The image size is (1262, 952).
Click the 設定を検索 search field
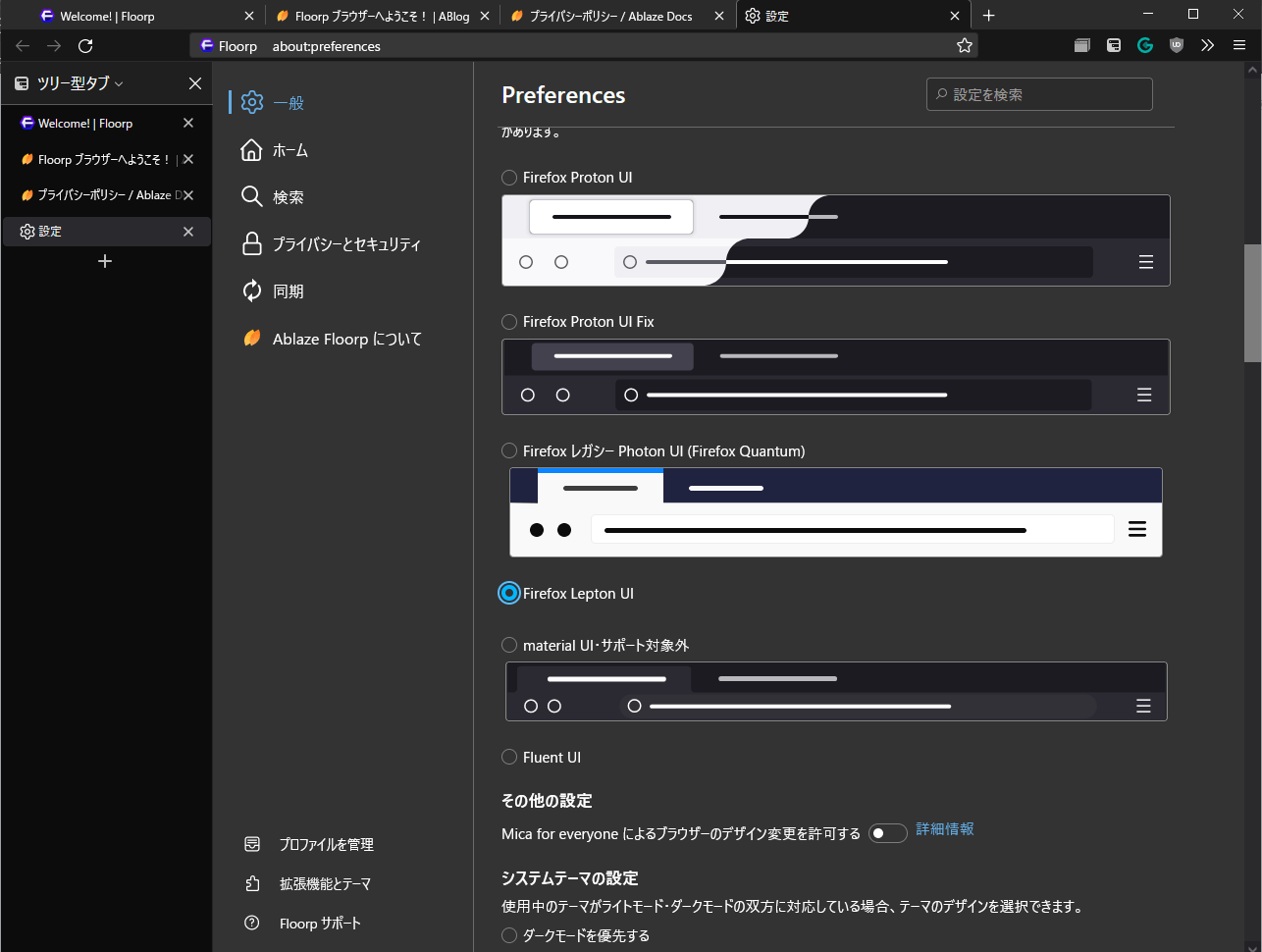[1039, 94]
